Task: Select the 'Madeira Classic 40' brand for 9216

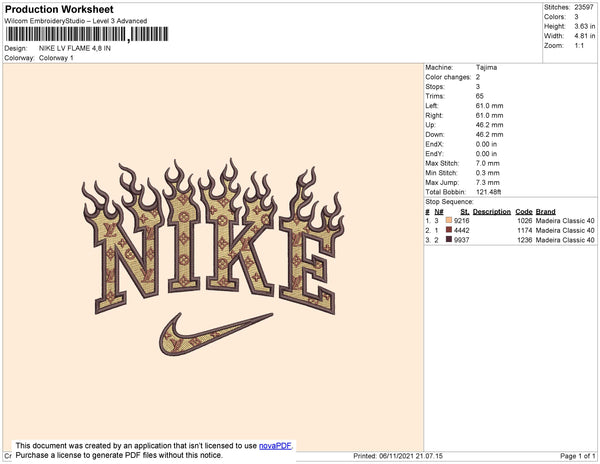Action: (x=565, y=221)
